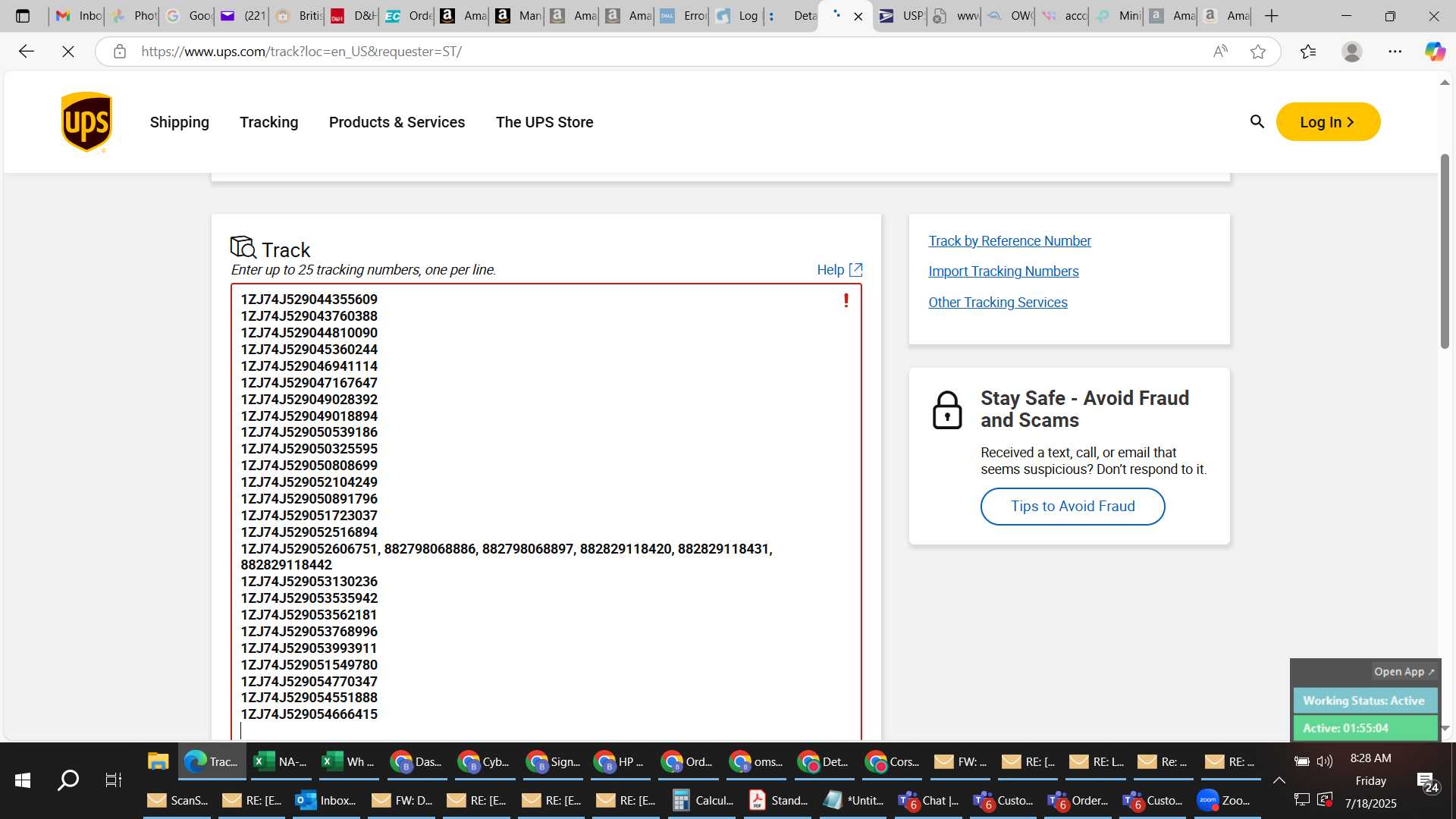
Task: Stop page loading with the X button
Action: [67, 52]
